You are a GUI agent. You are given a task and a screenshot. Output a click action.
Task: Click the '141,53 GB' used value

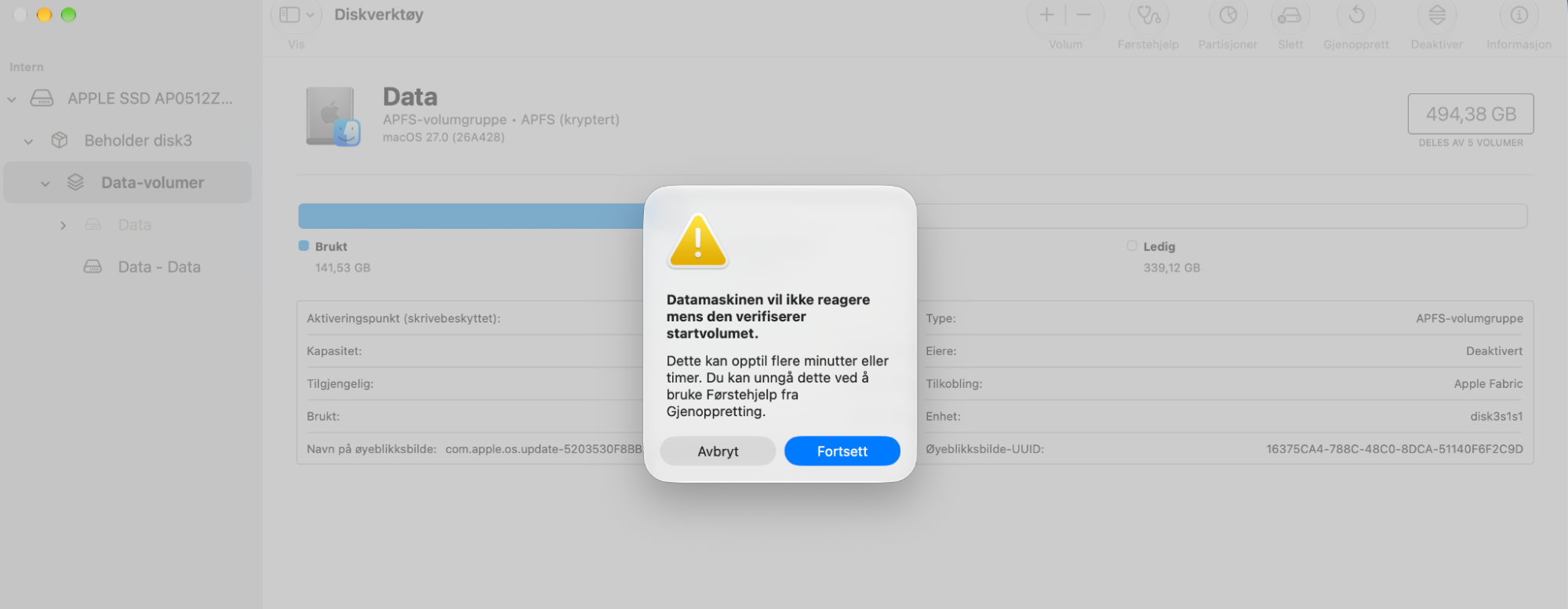(343, 268)
